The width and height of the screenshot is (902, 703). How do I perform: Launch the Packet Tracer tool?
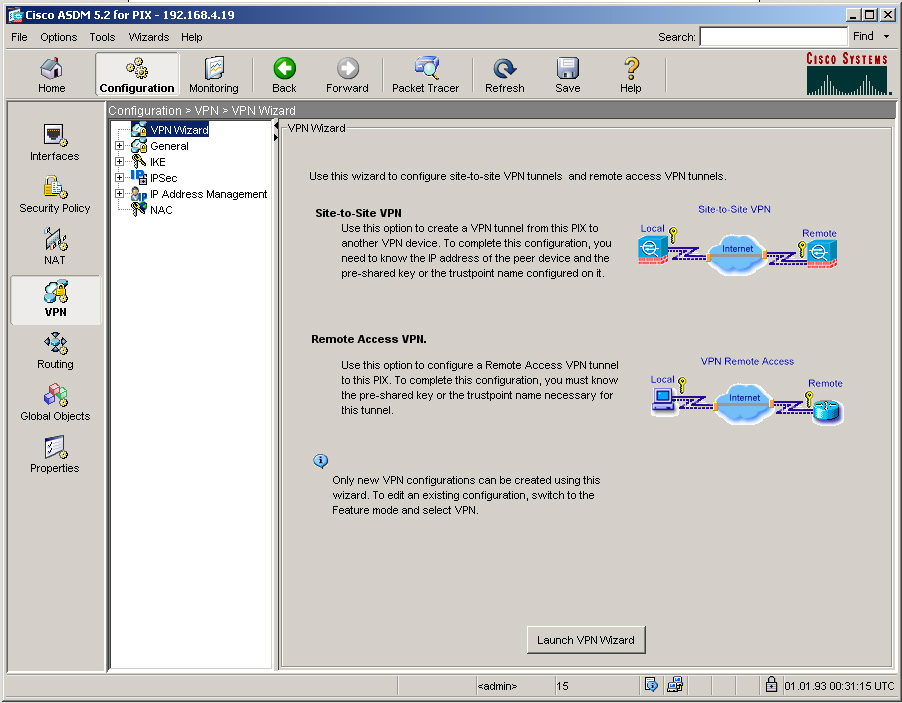425,75
